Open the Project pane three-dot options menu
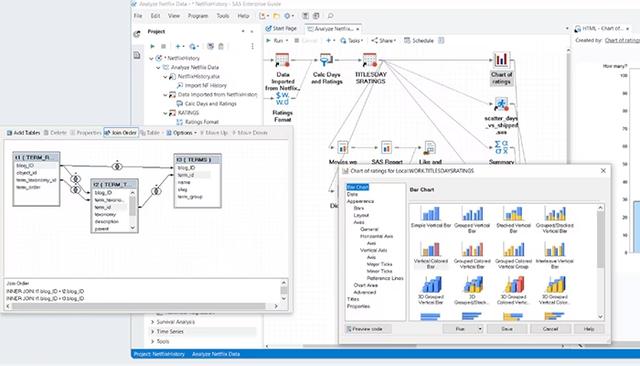The width and height of the screenshot is (640, 366). click(252, 47)
